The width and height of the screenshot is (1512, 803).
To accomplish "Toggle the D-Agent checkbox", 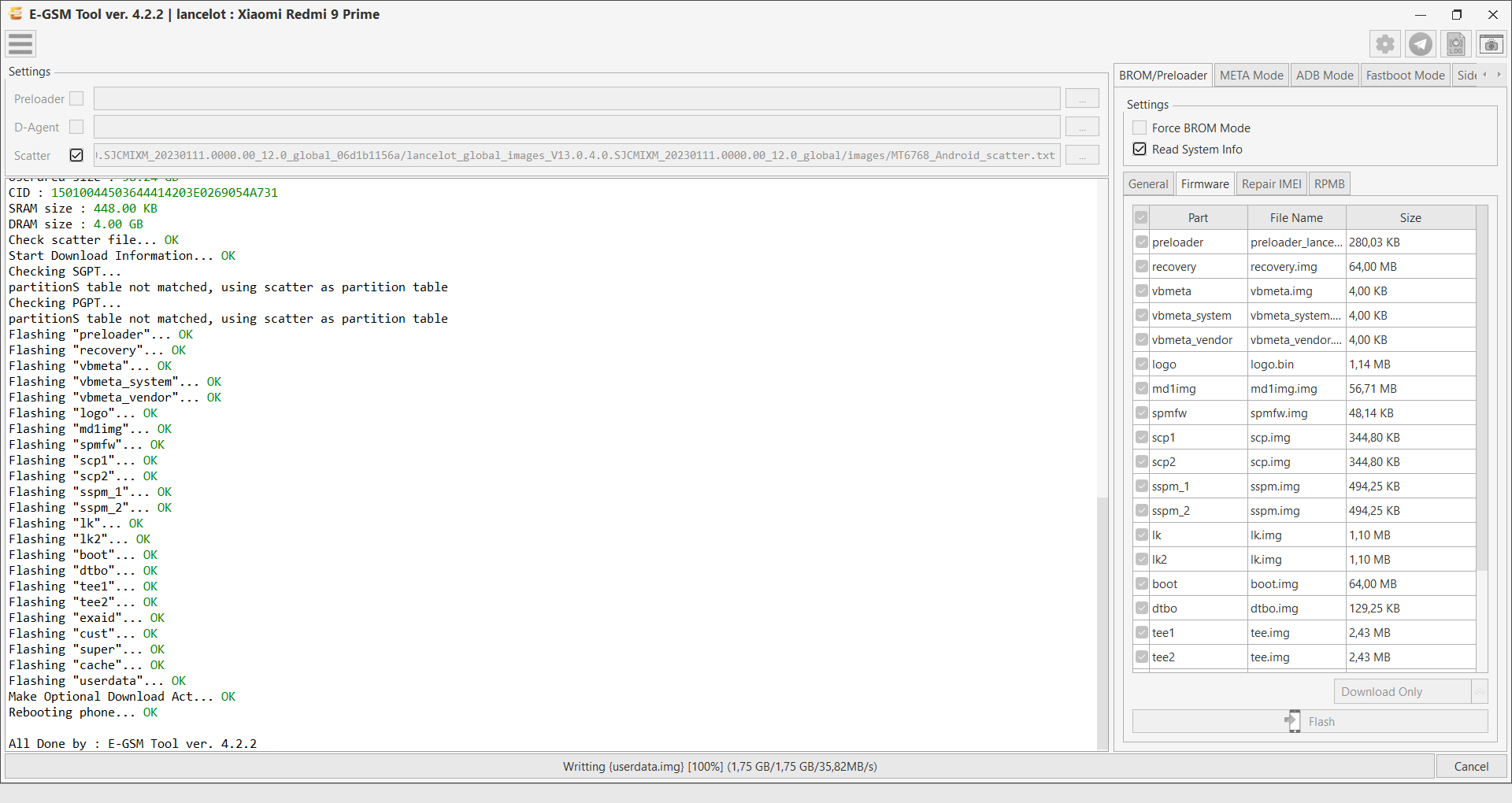I will [x=76, y=127].
